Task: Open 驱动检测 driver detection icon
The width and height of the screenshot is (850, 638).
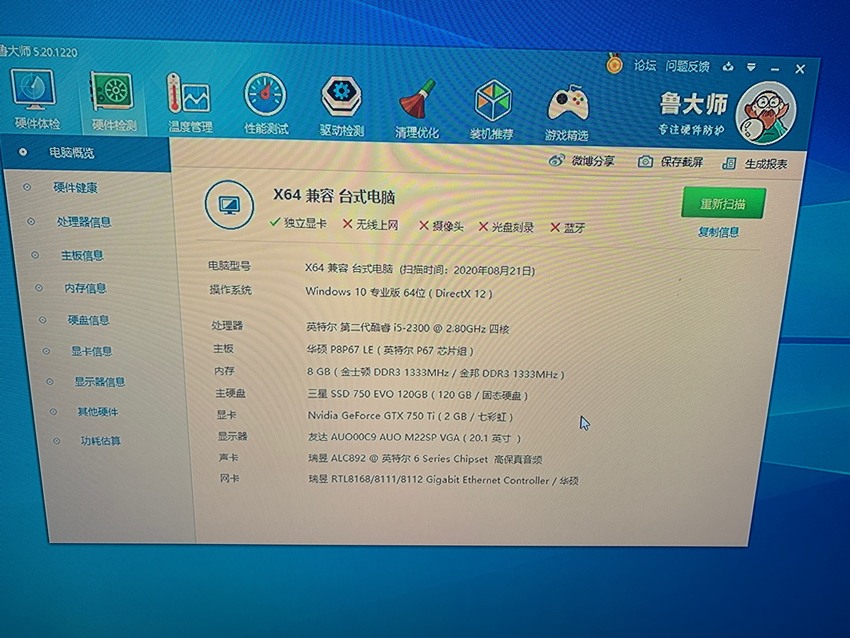Action: (x=341, y=106)
